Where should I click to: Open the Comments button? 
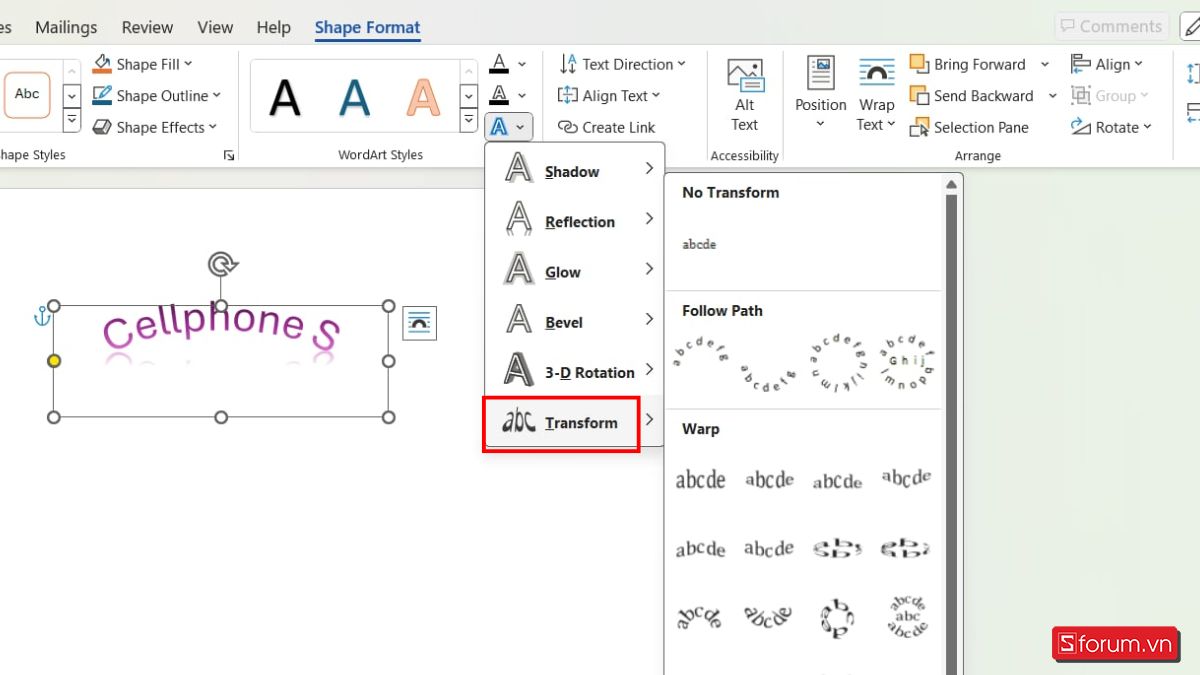point(1111,26)
